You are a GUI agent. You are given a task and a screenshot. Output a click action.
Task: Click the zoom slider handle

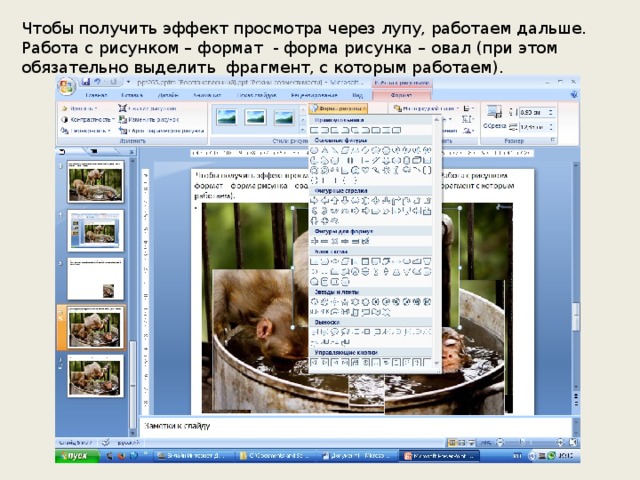[522, 442]
